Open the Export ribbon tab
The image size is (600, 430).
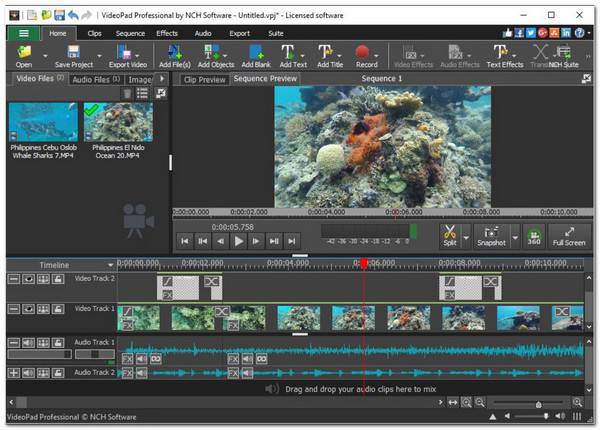pyautogui.click(x=240, y=33)
